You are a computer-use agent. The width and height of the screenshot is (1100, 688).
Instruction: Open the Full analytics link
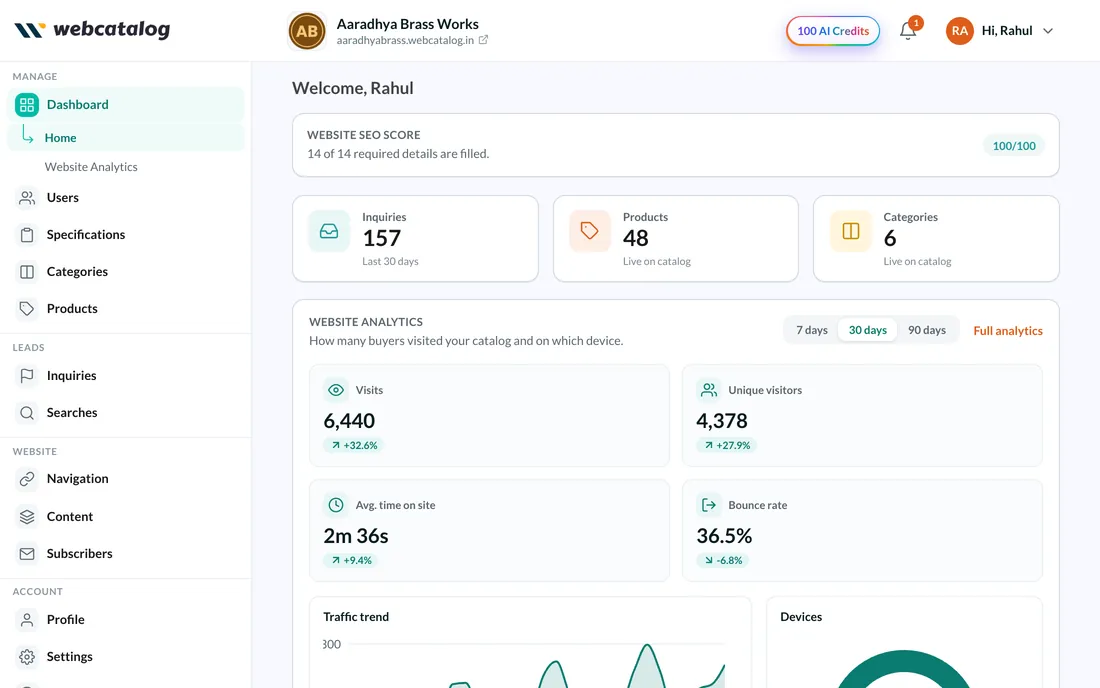[x=1008, y=330]
